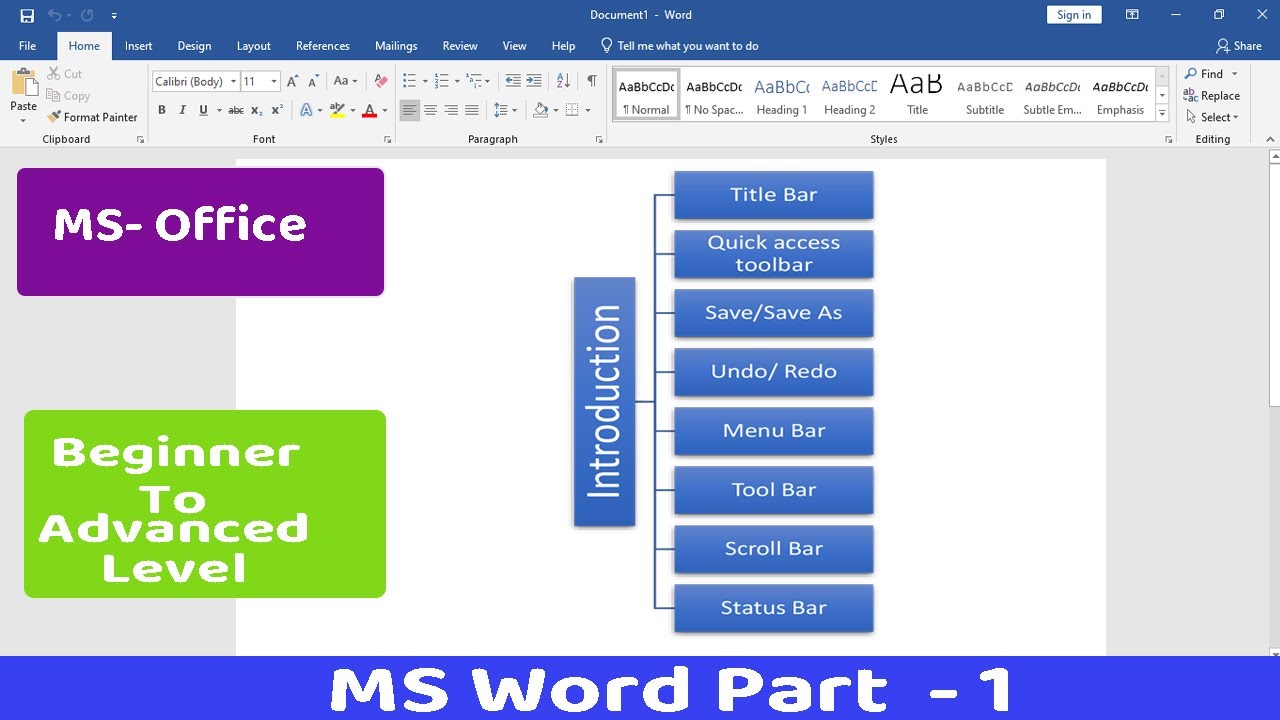Image resolution: width=1280 pixels, height=720 pixels.
Task: Expand the Styles gallery More arrow
Action: (x=1162, y=114)
